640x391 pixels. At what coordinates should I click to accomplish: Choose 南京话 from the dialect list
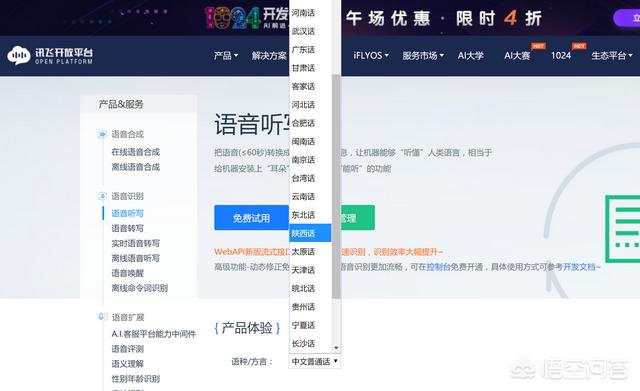(310, 160)
